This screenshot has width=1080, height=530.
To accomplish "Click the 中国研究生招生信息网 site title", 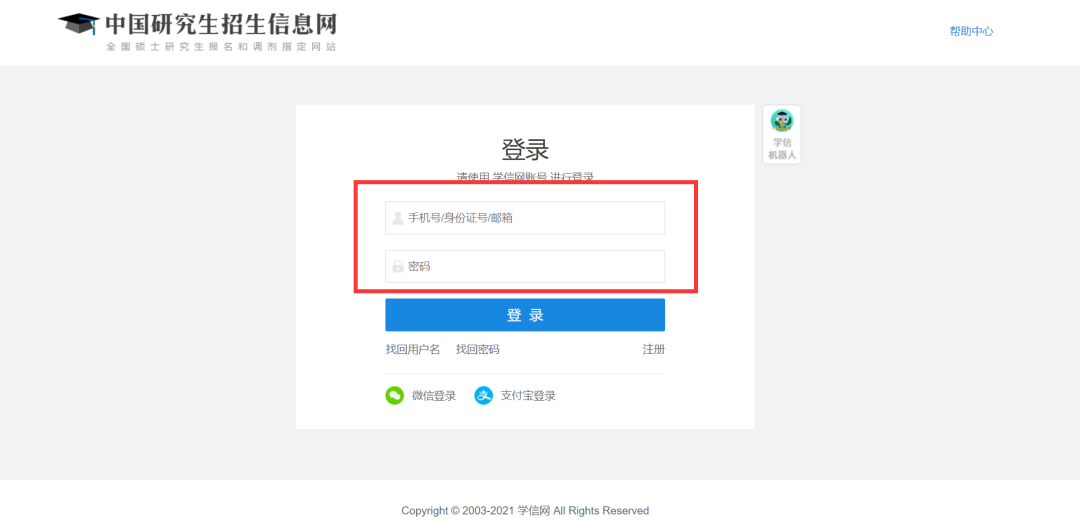I will pyautogui.click(x=221, y=24).
